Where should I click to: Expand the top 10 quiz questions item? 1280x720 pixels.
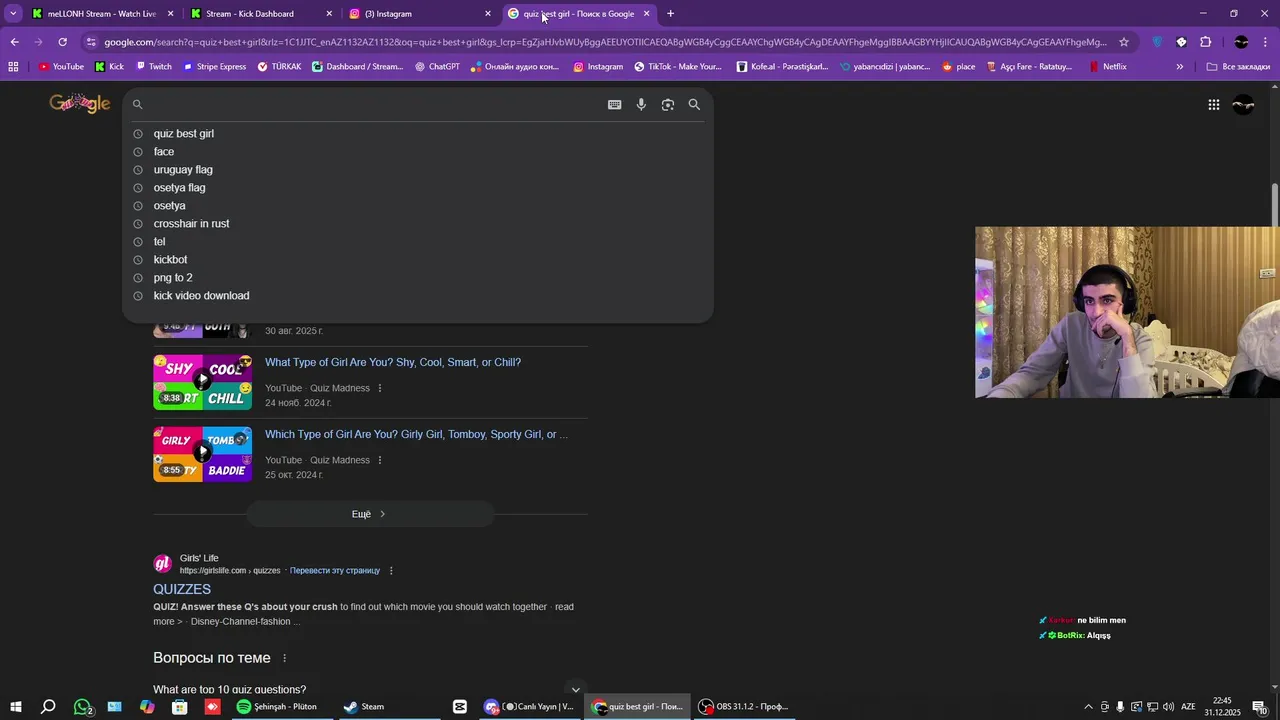tap(575, 689)
